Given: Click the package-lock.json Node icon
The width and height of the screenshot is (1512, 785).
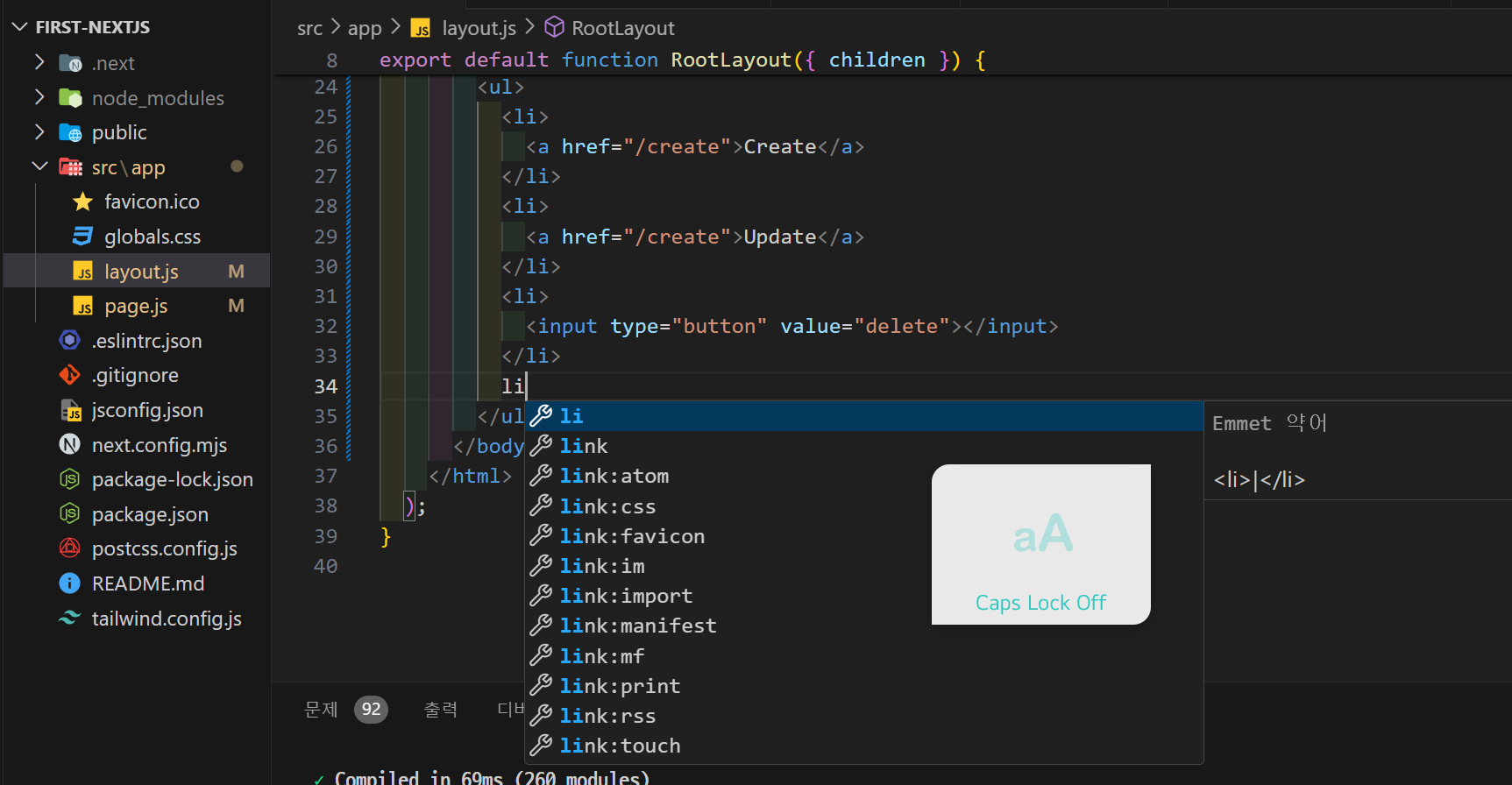Looking at the screenshot, I should (69, 479).
